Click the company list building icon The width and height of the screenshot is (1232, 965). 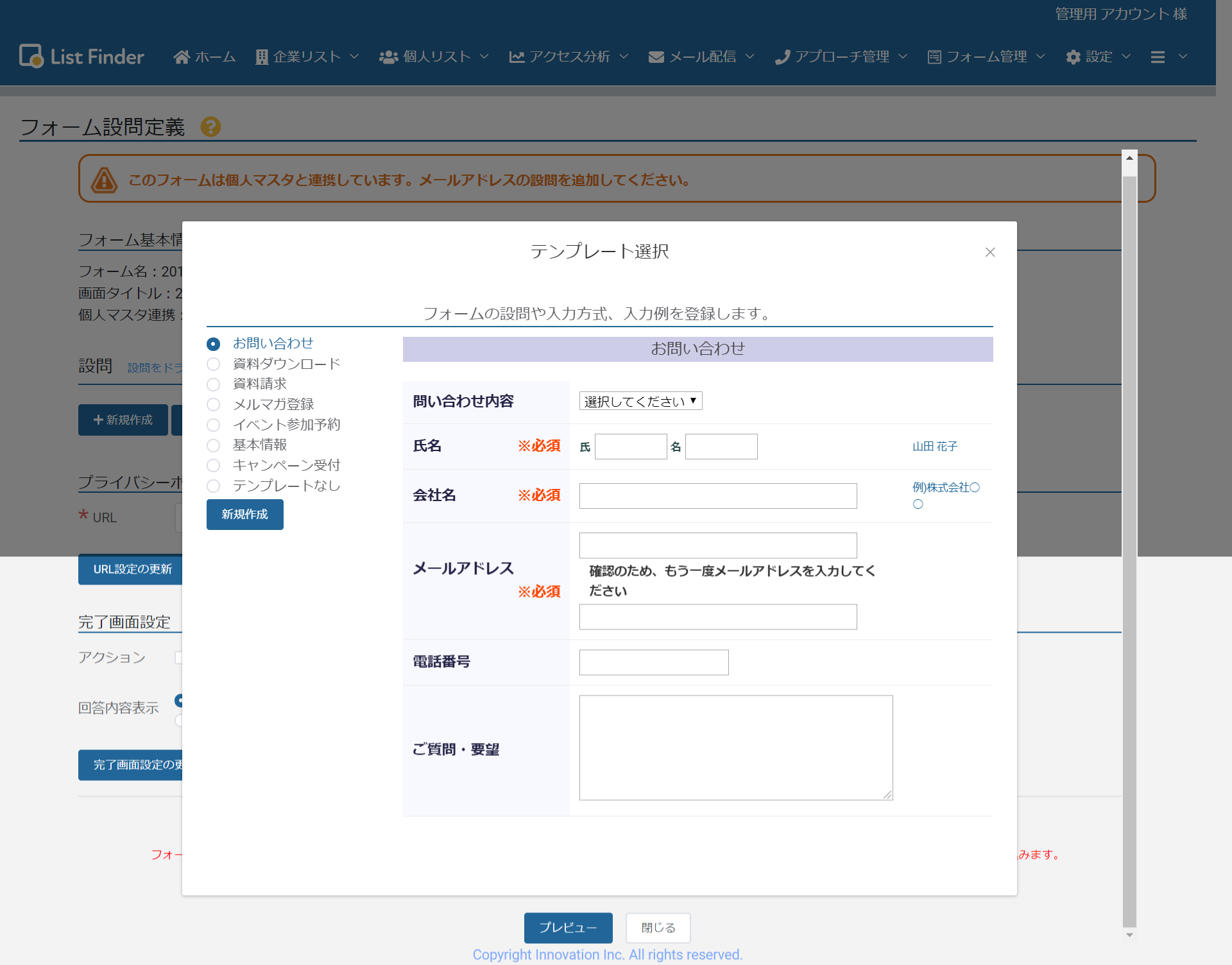point(261,57)
